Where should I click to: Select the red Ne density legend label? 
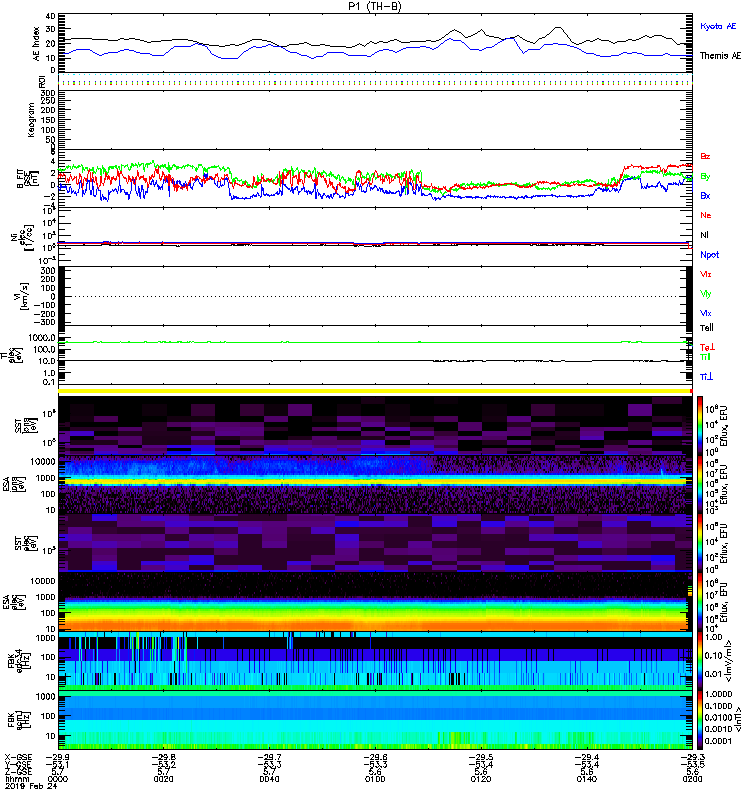point(706,215)
